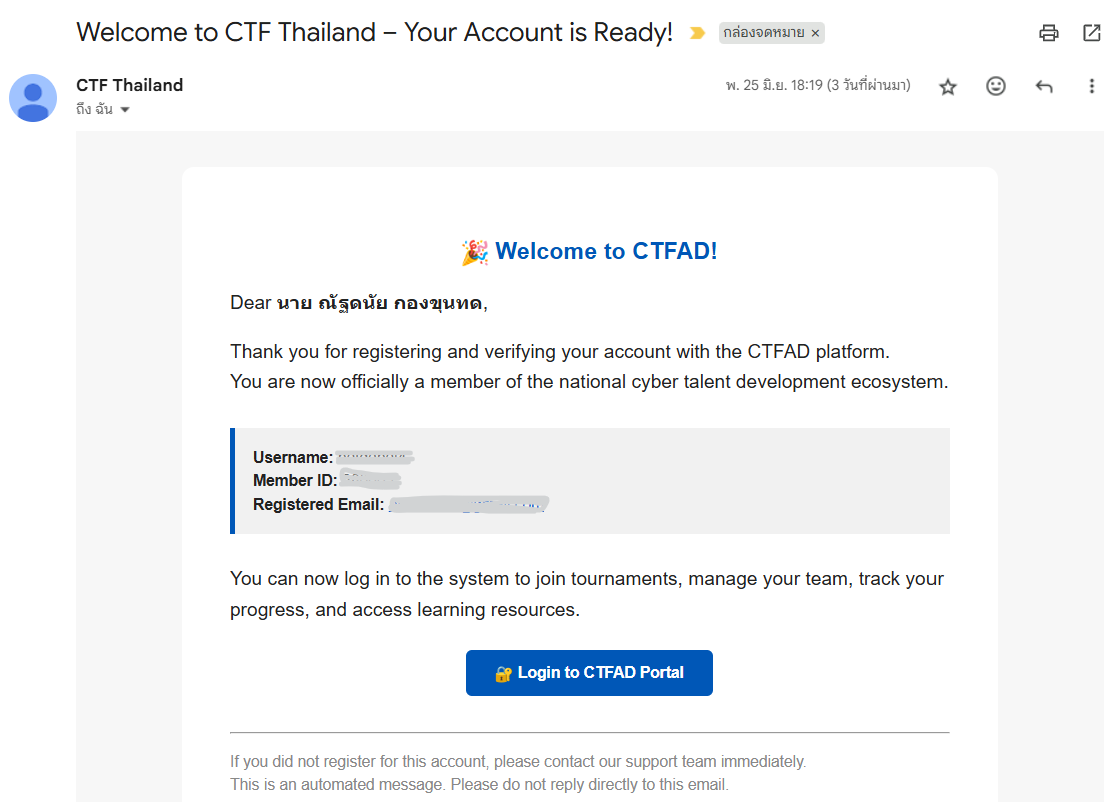Open the more options three-dot menu
The height and width of the screenshot is (802, 1113).
pyautogui.click(x=1091, y=86)
